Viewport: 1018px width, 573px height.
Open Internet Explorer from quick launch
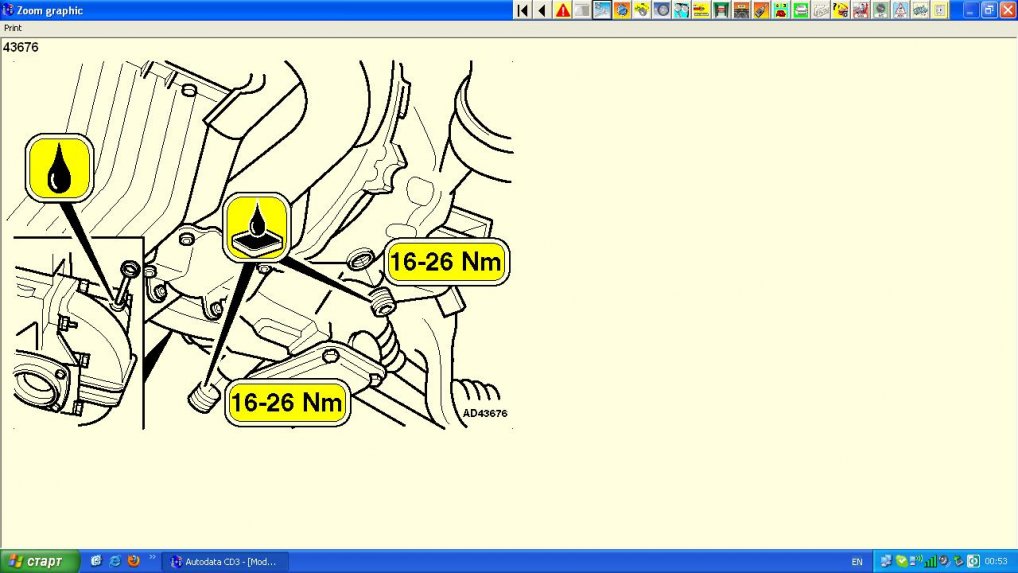click(x=114, y=561)
